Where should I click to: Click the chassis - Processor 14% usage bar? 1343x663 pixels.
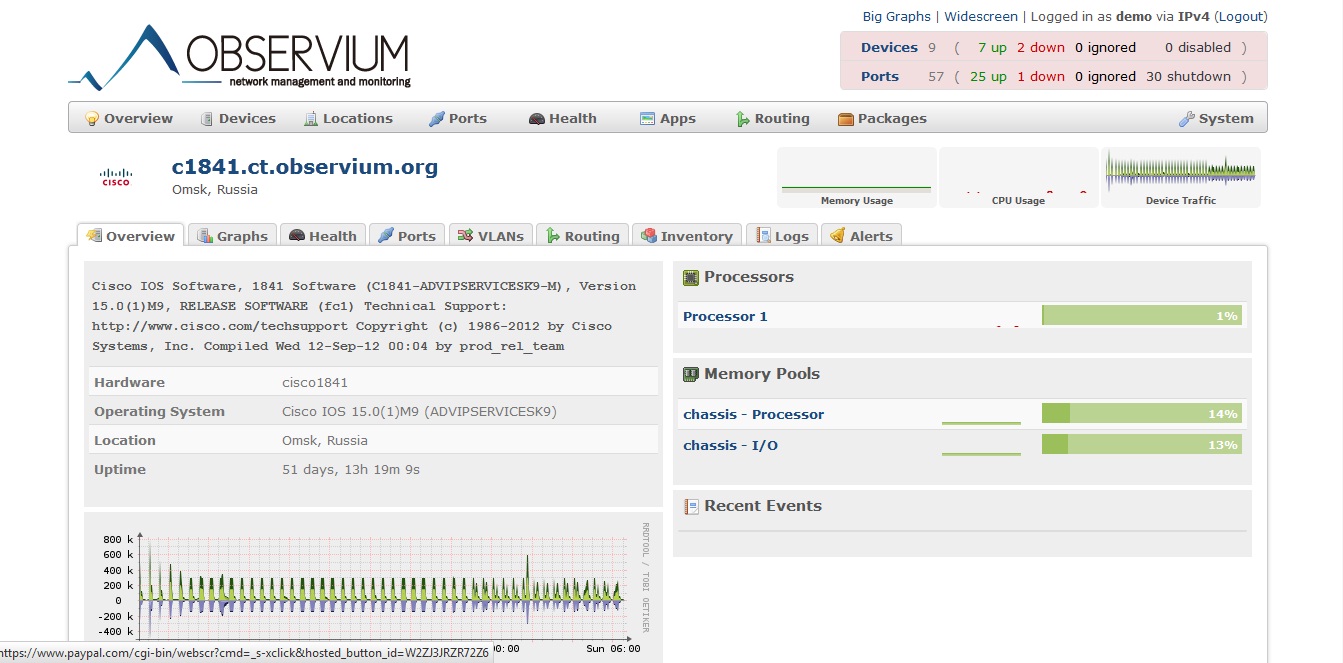1142,414
